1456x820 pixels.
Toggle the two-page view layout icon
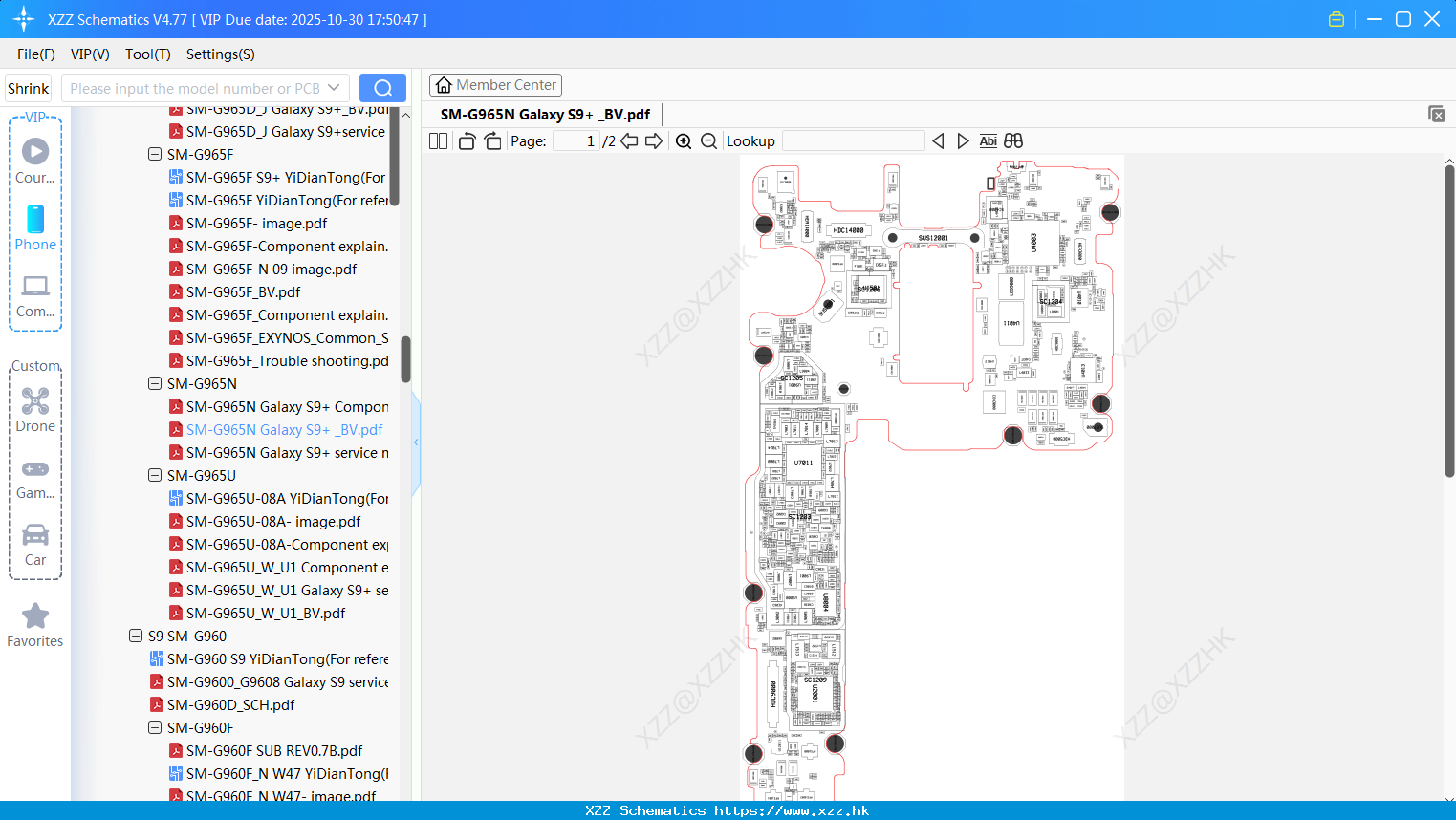[x=438, y=140]
